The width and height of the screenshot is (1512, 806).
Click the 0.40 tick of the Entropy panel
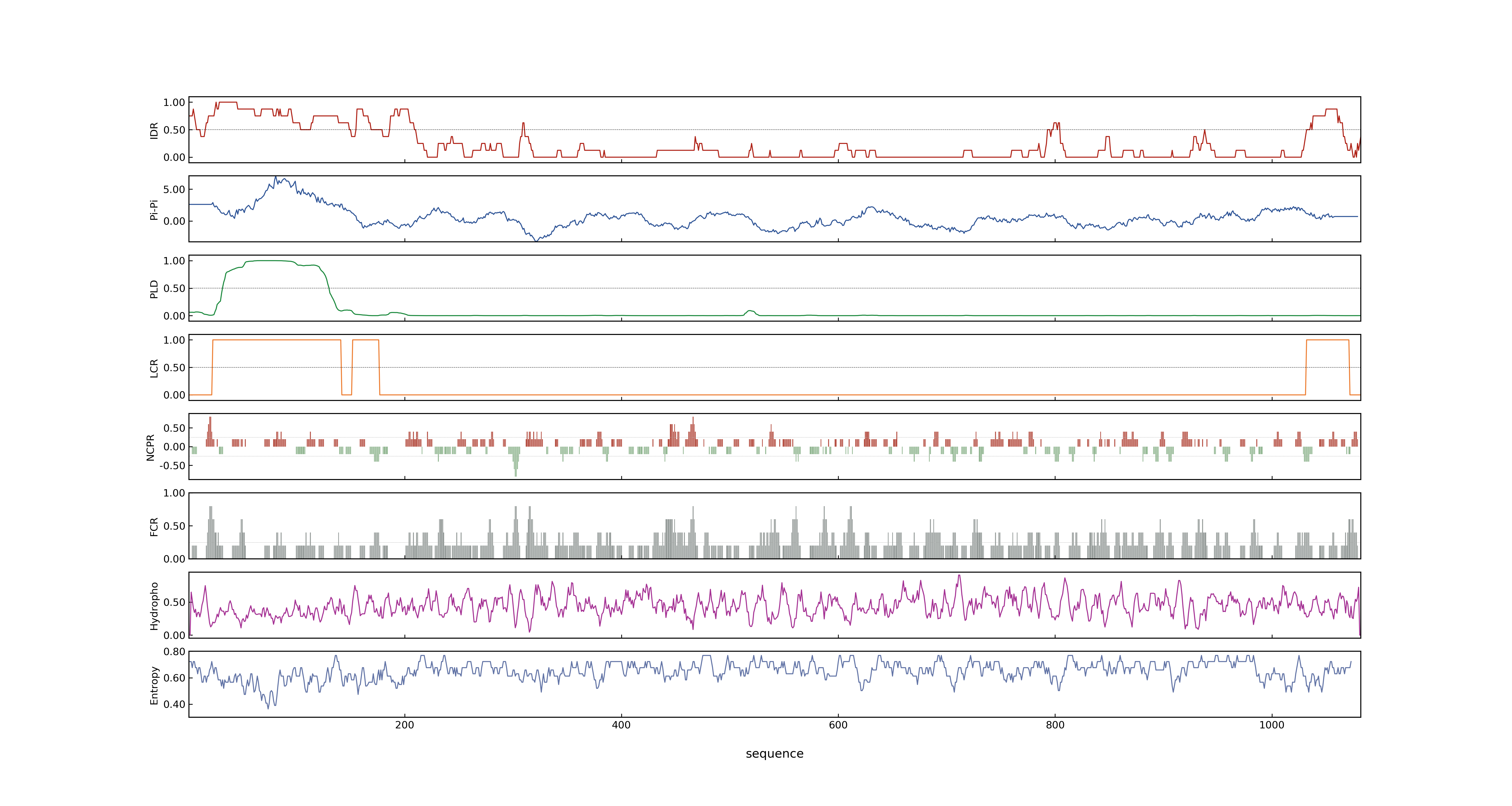point(174,704)
